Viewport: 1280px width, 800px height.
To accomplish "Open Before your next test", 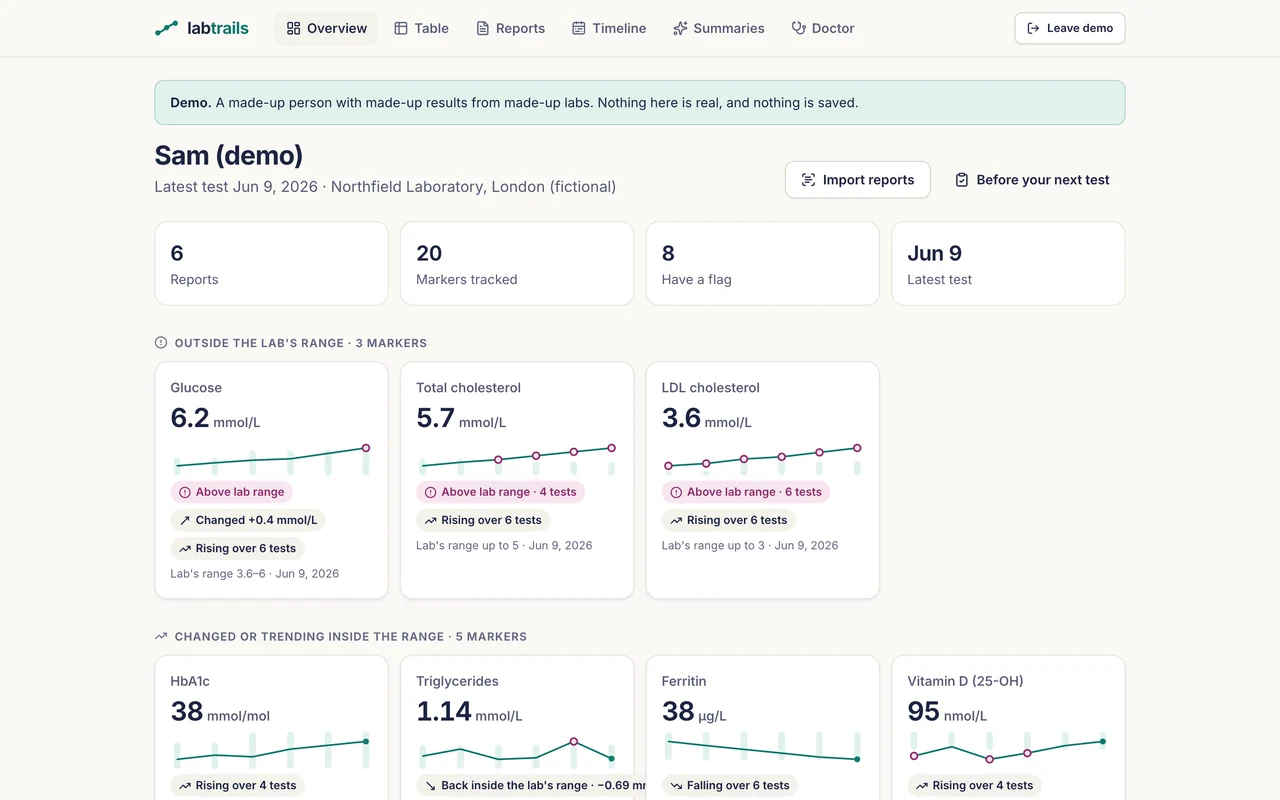I will click(x=1032, y=180).
